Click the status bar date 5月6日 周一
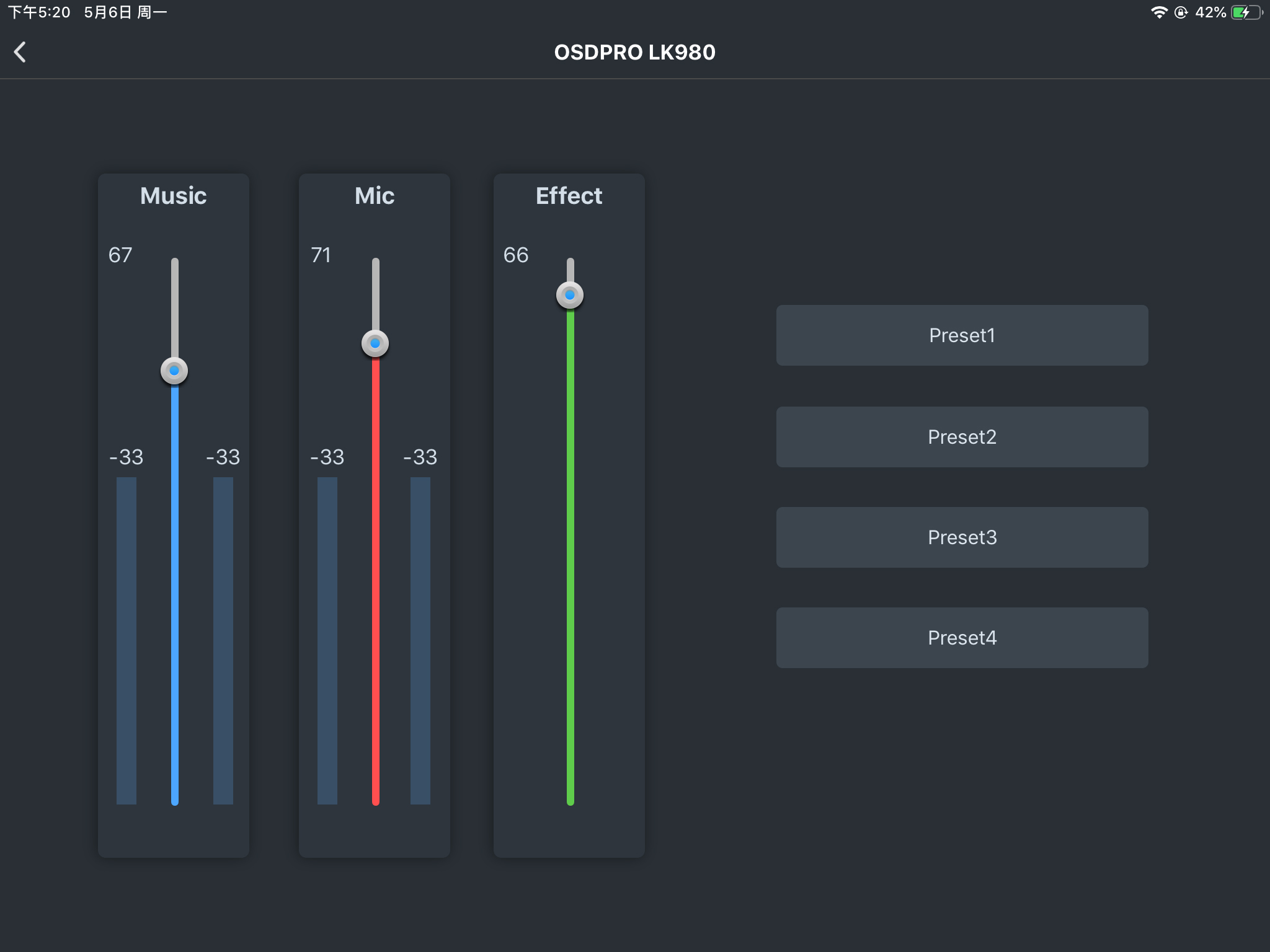 [126, 12]
